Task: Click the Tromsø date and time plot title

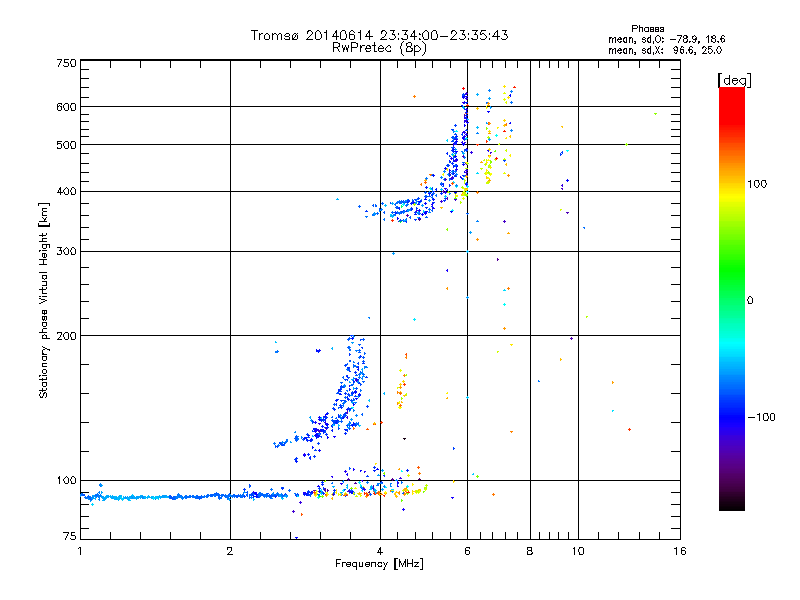Action: (x=379, y=35)
